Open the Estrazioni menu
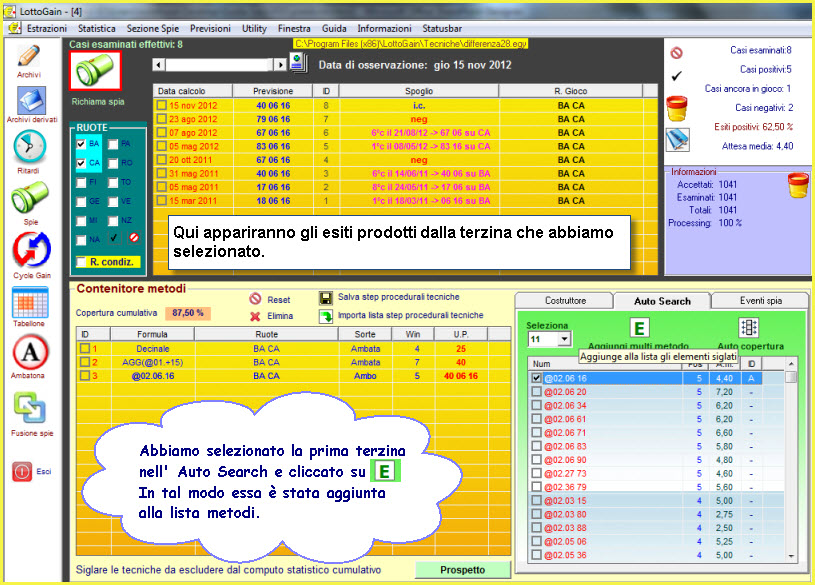This screenshot has width=815, height=585. point(47,29)
